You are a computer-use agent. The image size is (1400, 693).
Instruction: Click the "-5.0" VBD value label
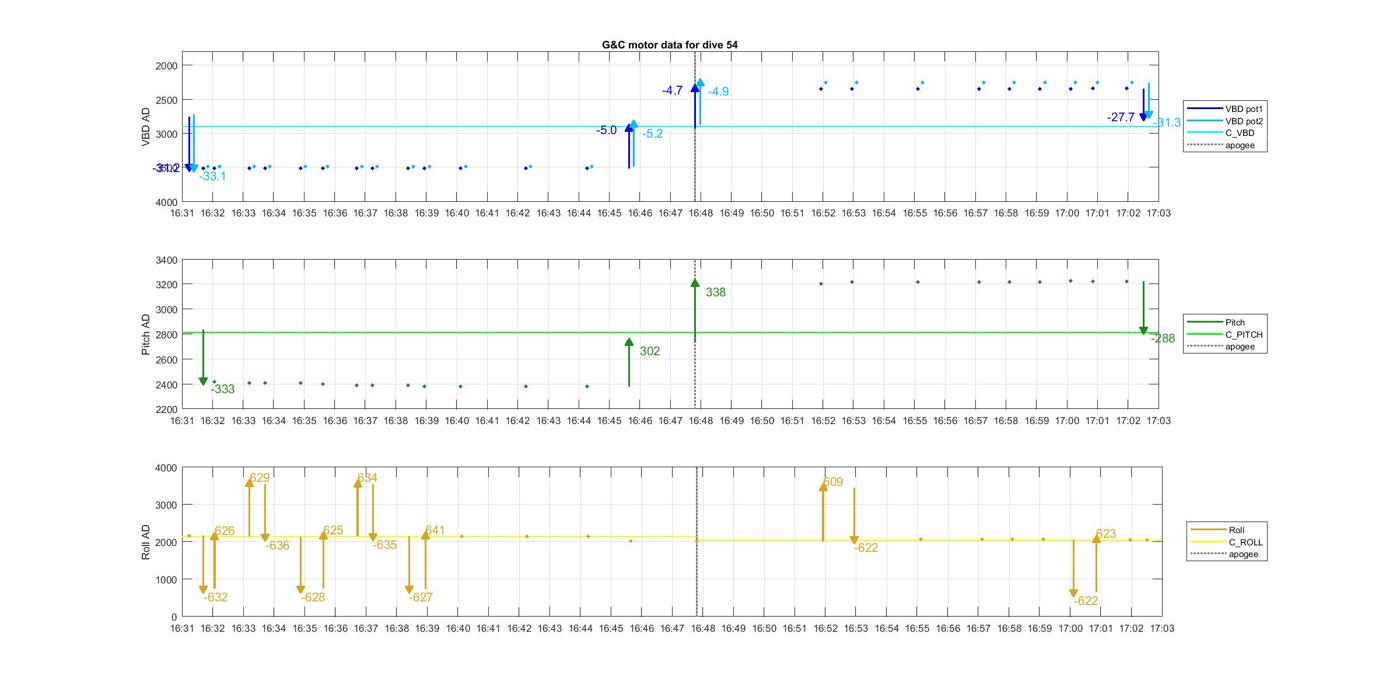606,130
